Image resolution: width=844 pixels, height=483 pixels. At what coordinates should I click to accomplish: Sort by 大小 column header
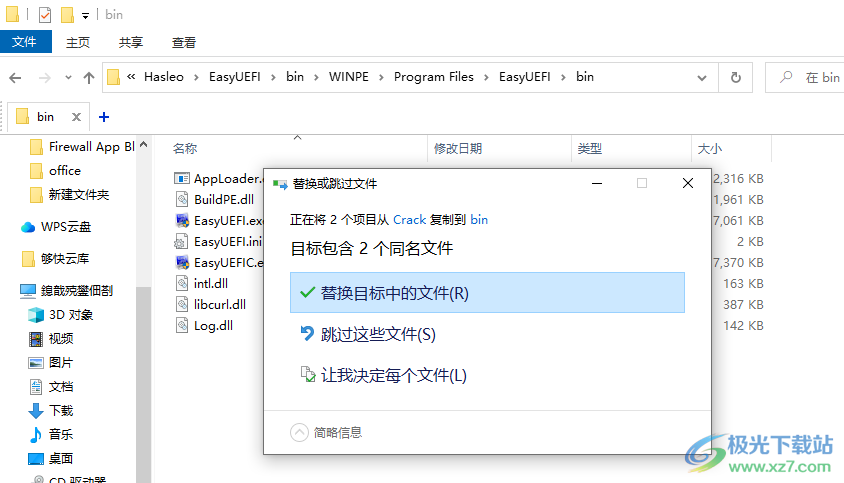pyautogui.click(x=710, y=149)
